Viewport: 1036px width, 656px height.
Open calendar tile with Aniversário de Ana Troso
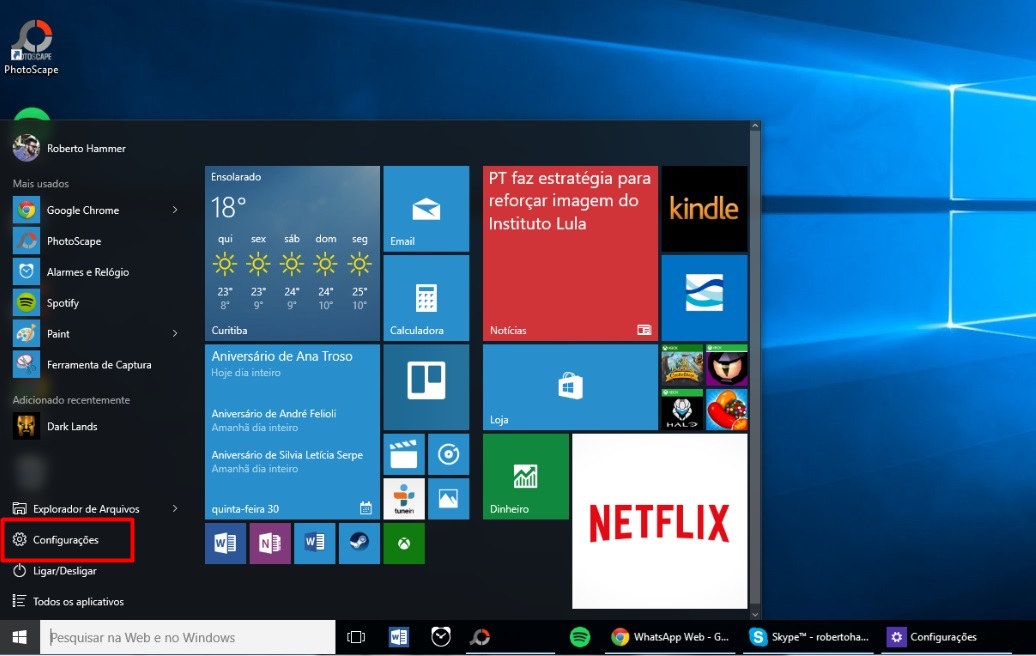point(292,431)
